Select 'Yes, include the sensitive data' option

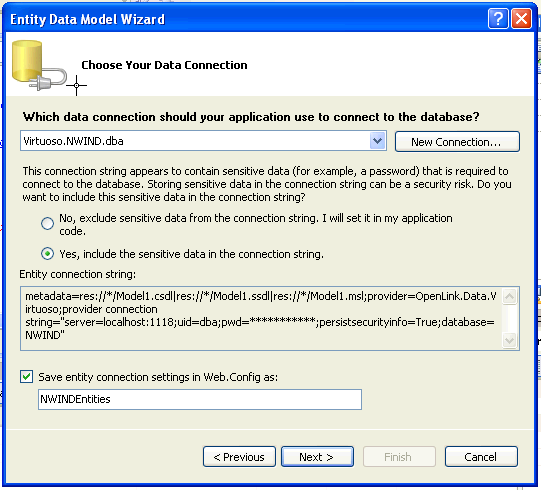48,254
